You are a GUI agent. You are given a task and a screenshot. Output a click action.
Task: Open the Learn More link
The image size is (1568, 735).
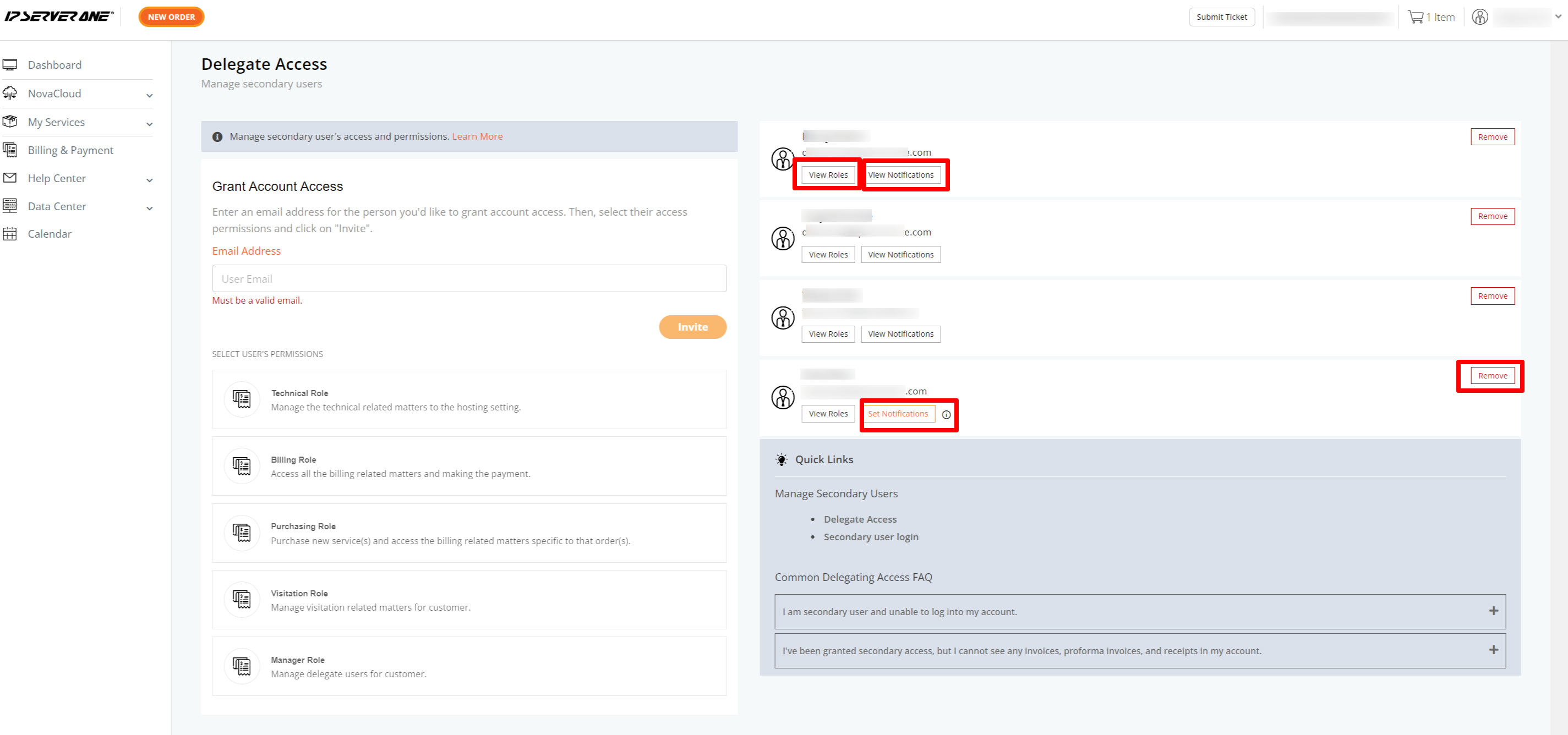tap(477, 136)
